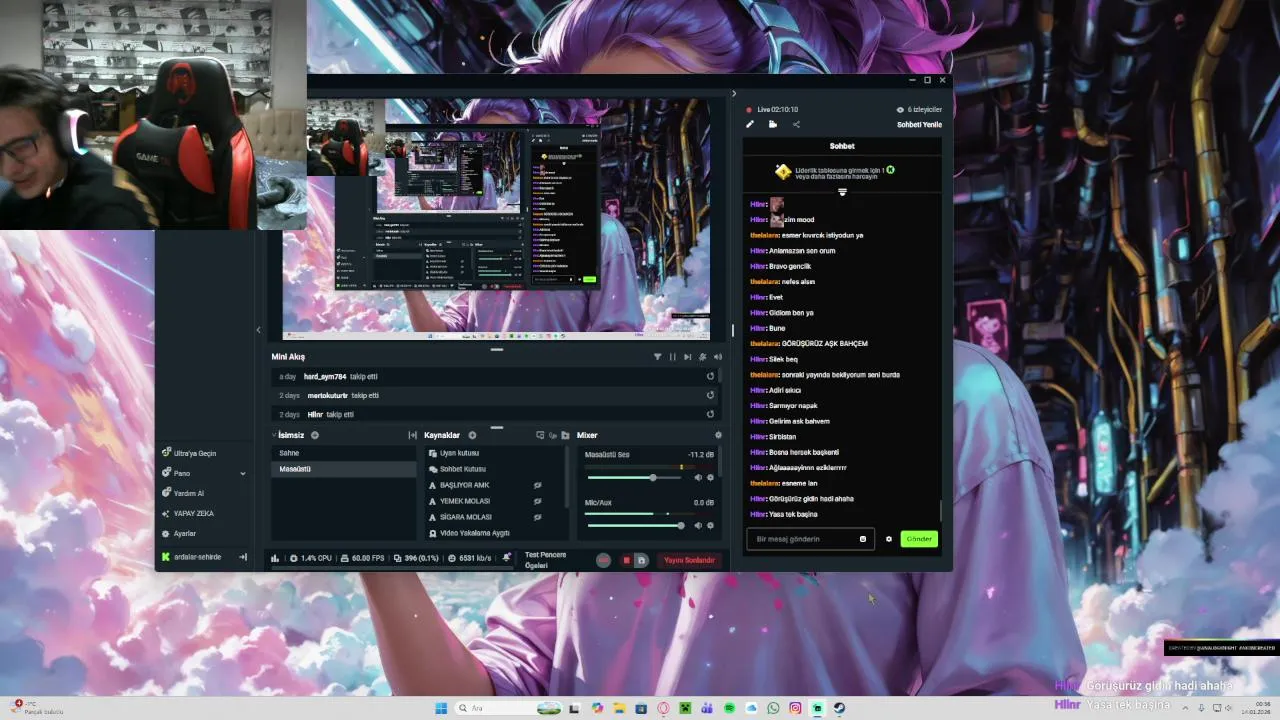
Task: Show the hidden SİGARA MOLASI source
Action: [x=538, y=517]
